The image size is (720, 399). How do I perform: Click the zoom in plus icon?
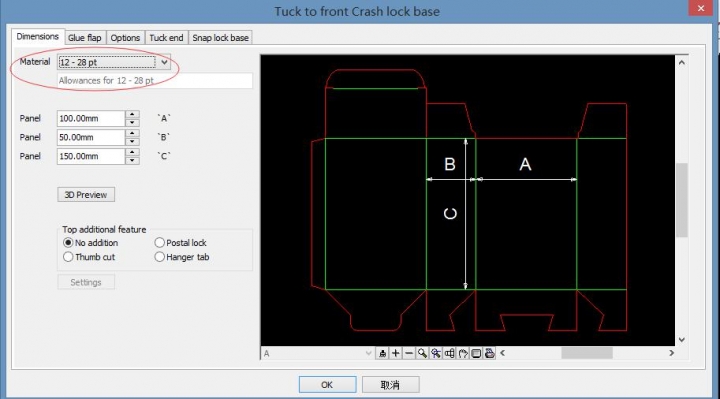[x=395, y=353]
